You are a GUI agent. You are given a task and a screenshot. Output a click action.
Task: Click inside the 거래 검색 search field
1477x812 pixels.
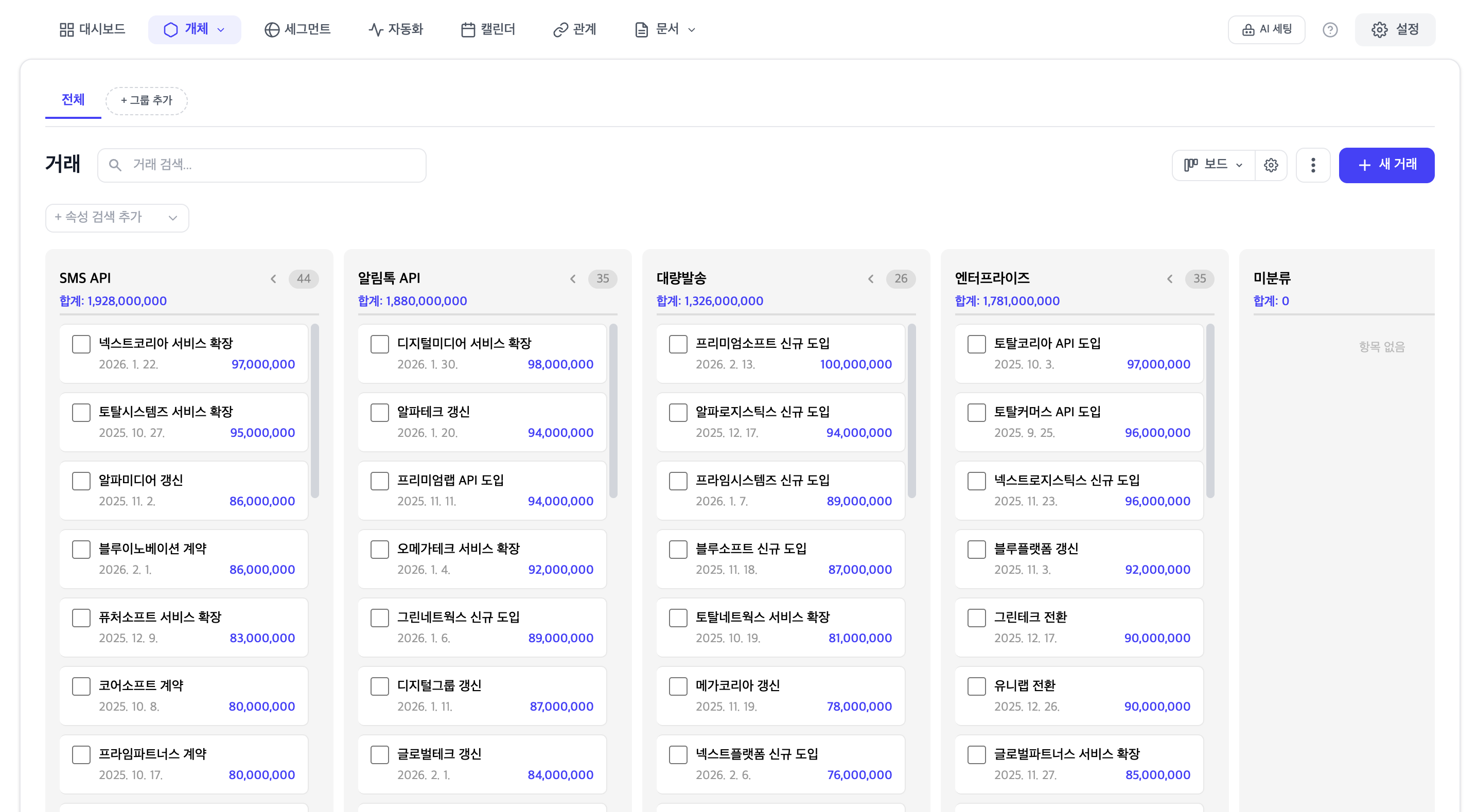[x=261, y=165]
